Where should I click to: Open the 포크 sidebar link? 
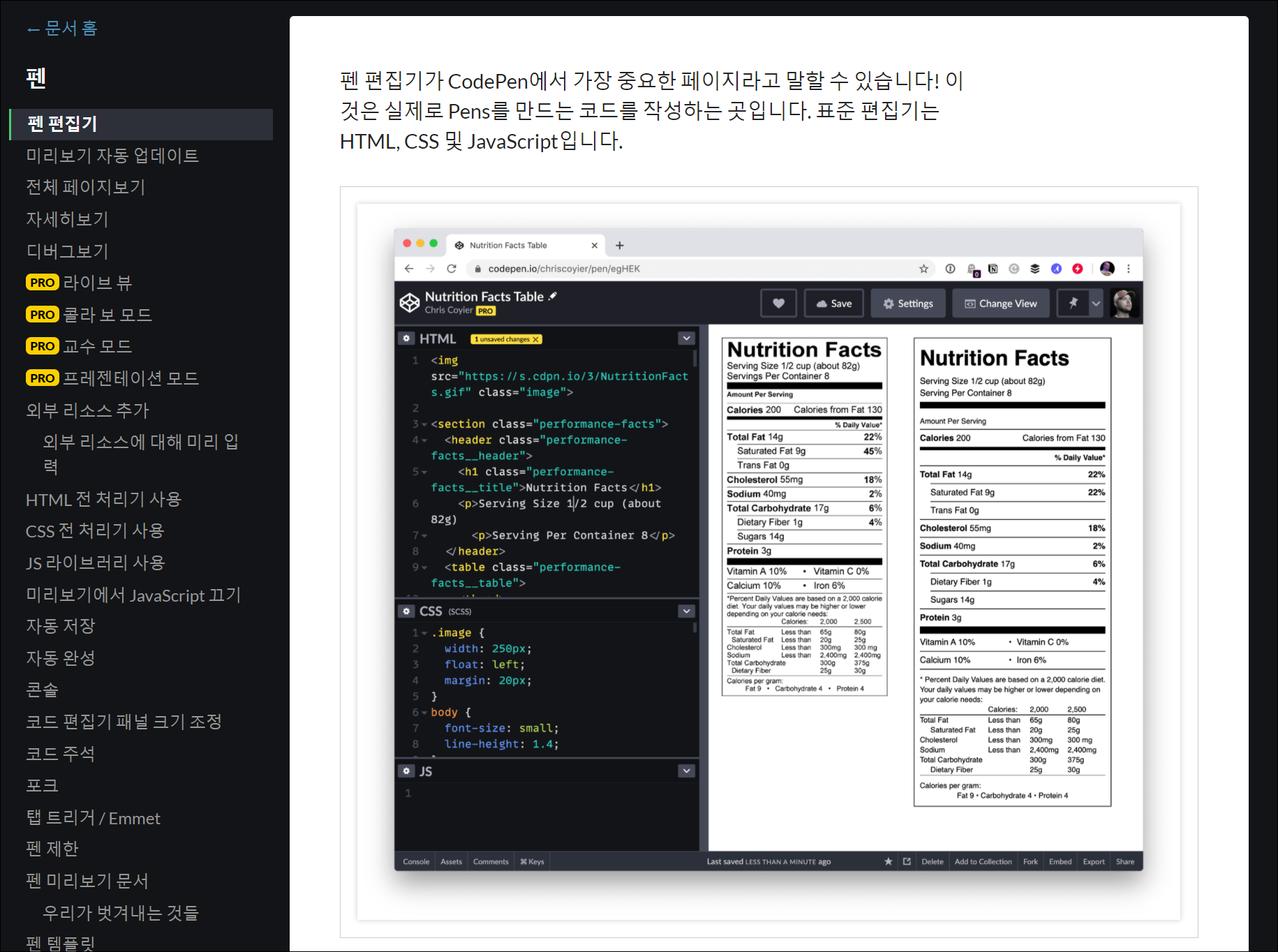42,786
